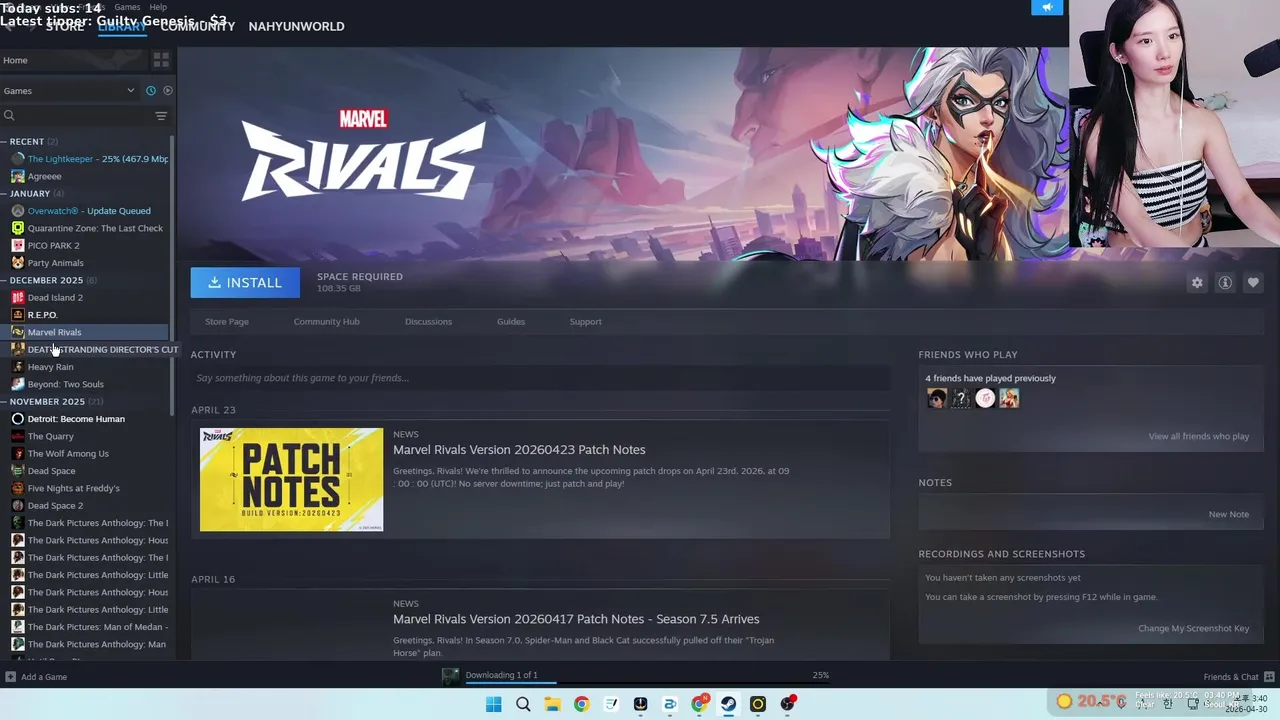The height and width of the screenshot is (720, 1280).
Task: Open Version 20260417 Patch Notes Season 7.5
Action: pyautogui.click(x=576, y=619)
